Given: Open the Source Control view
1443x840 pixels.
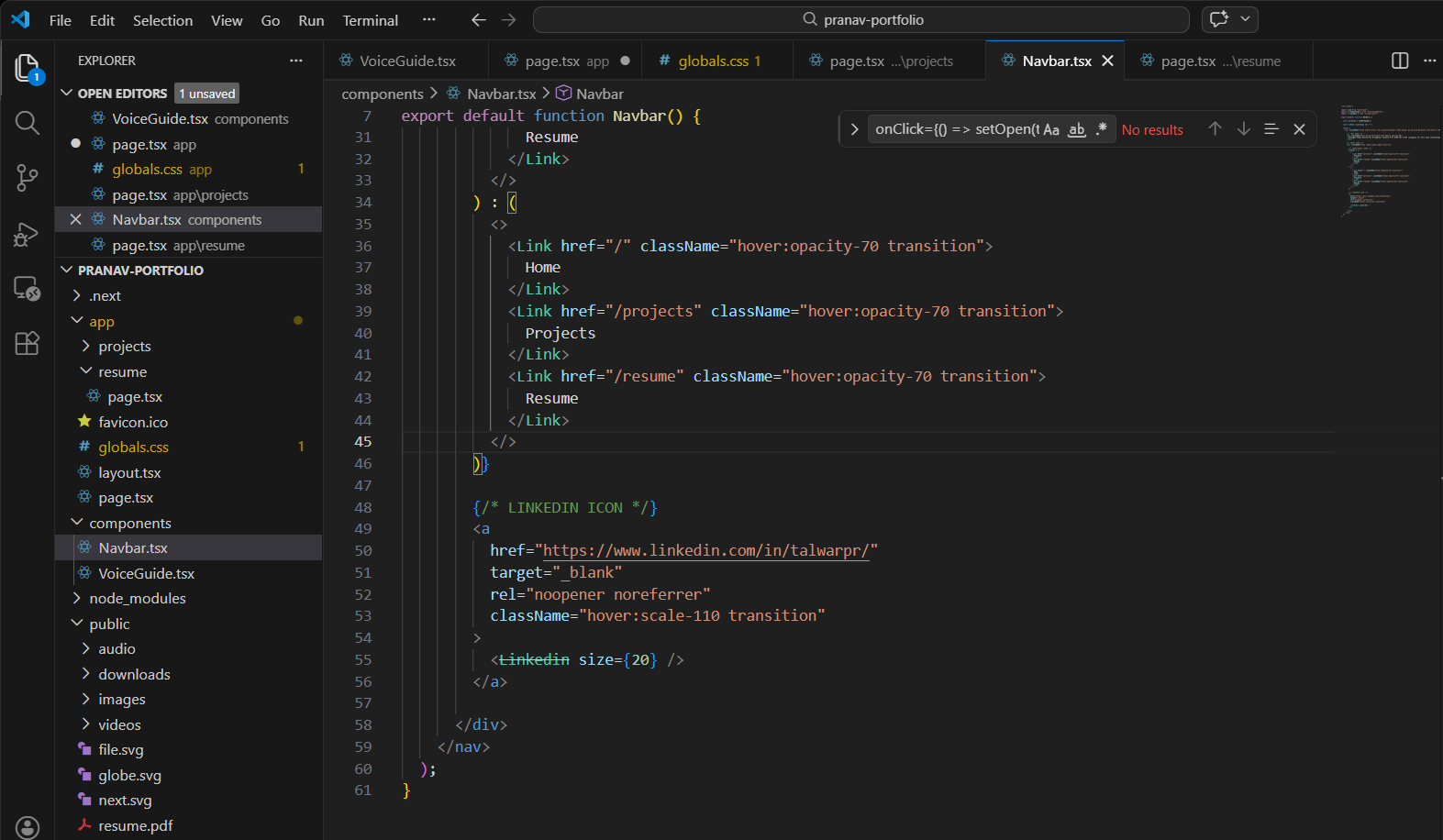Looking at the screenshot, I should pos(27,178).
